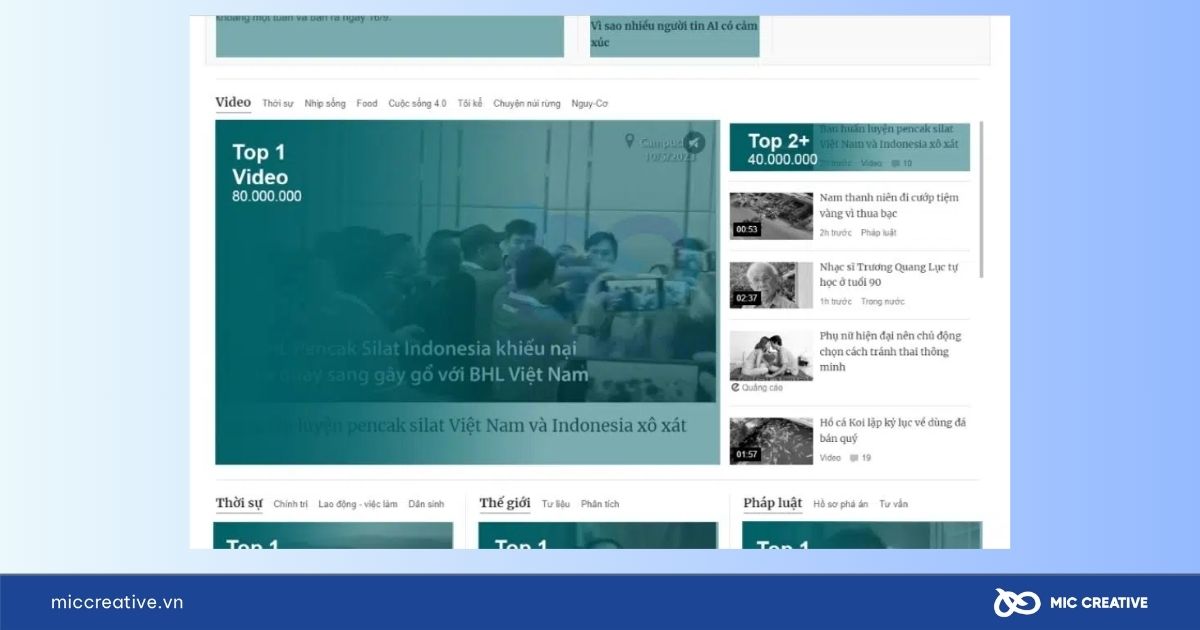Open Chính trị subcategory link

coord(290,504)
